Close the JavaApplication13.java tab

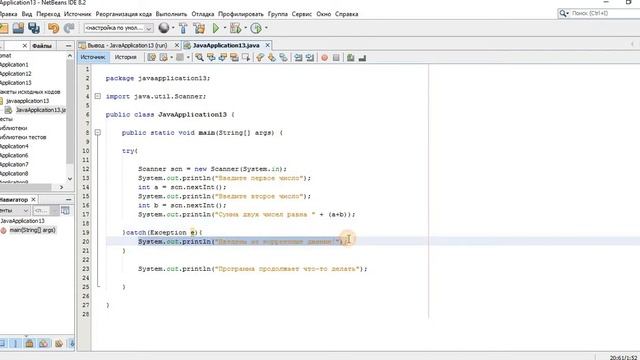click(267, 45)
